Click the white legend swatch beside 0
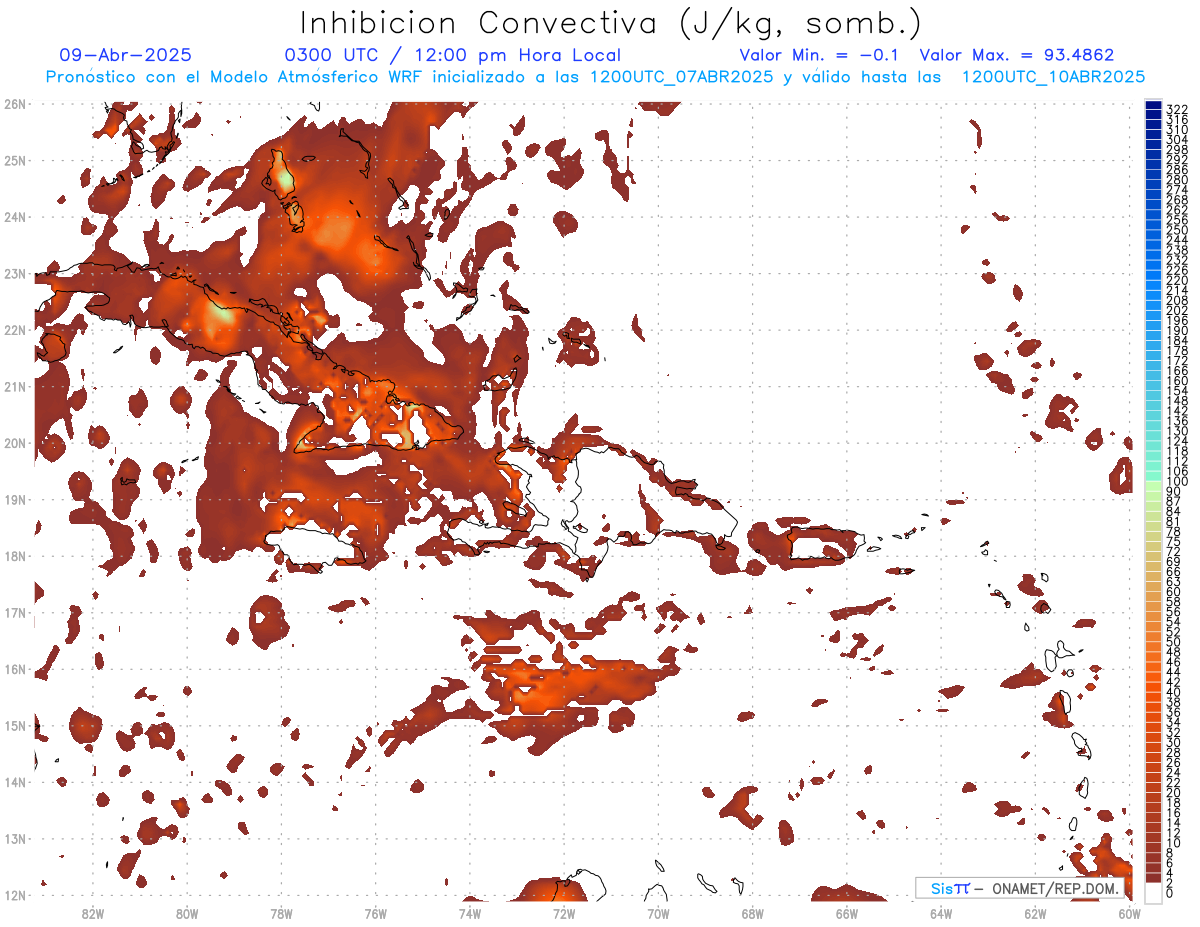The width and height of the screenshot is (1200, 927). click(x=1154, y=891)
